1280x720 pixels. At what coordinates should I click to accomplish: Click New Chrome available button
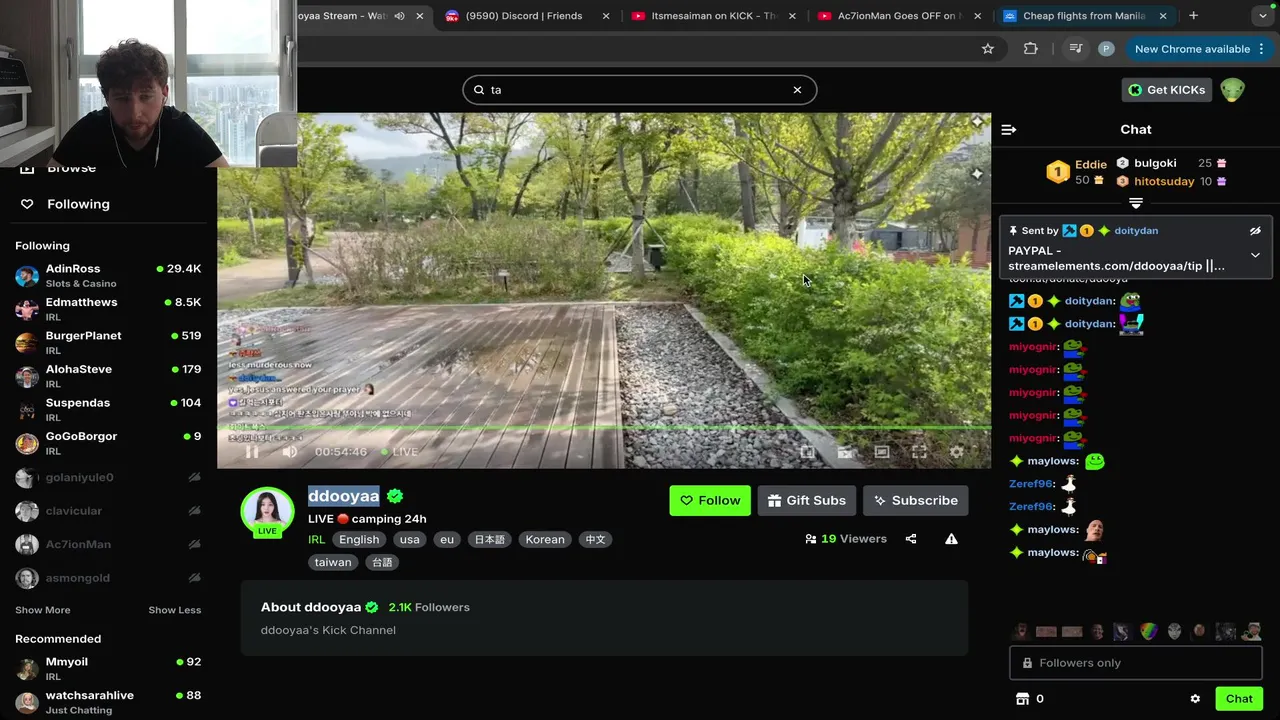[x=1192, y=49]
